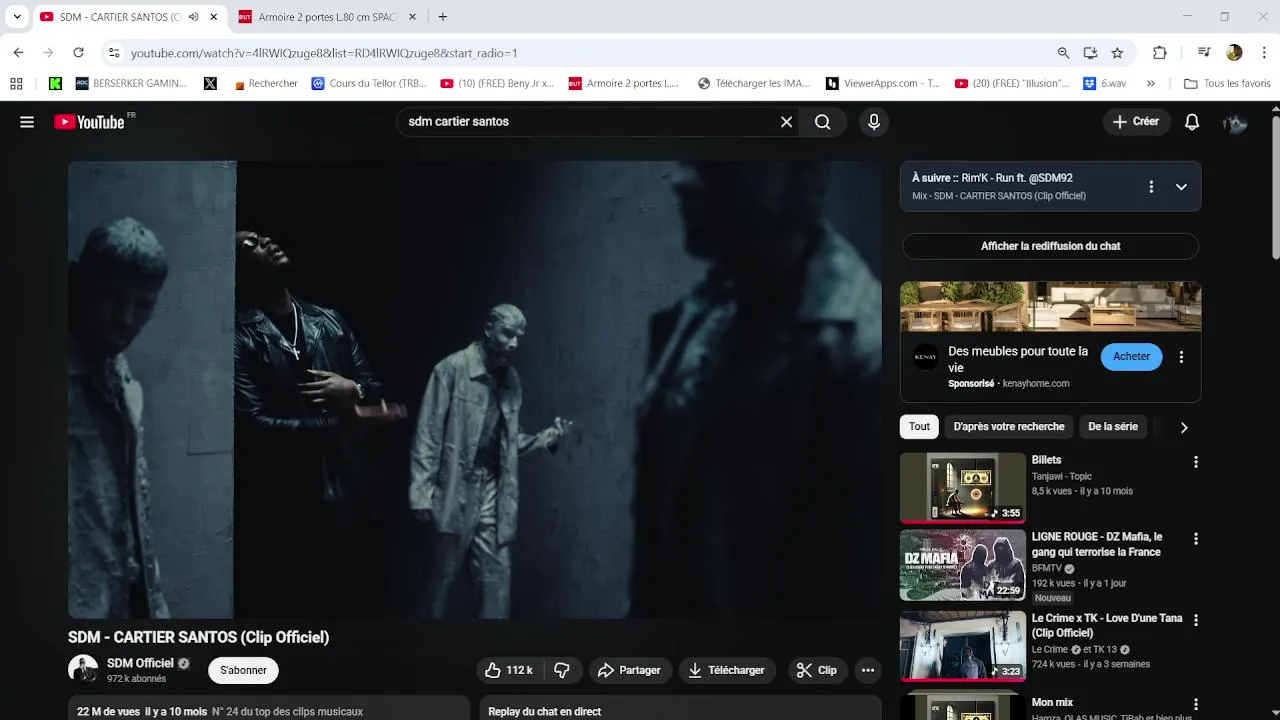Switch to the Armoire 2 portes tab
Viewport: 1280px width, 720px height.
pyautogui.click(x=328, y=17)
